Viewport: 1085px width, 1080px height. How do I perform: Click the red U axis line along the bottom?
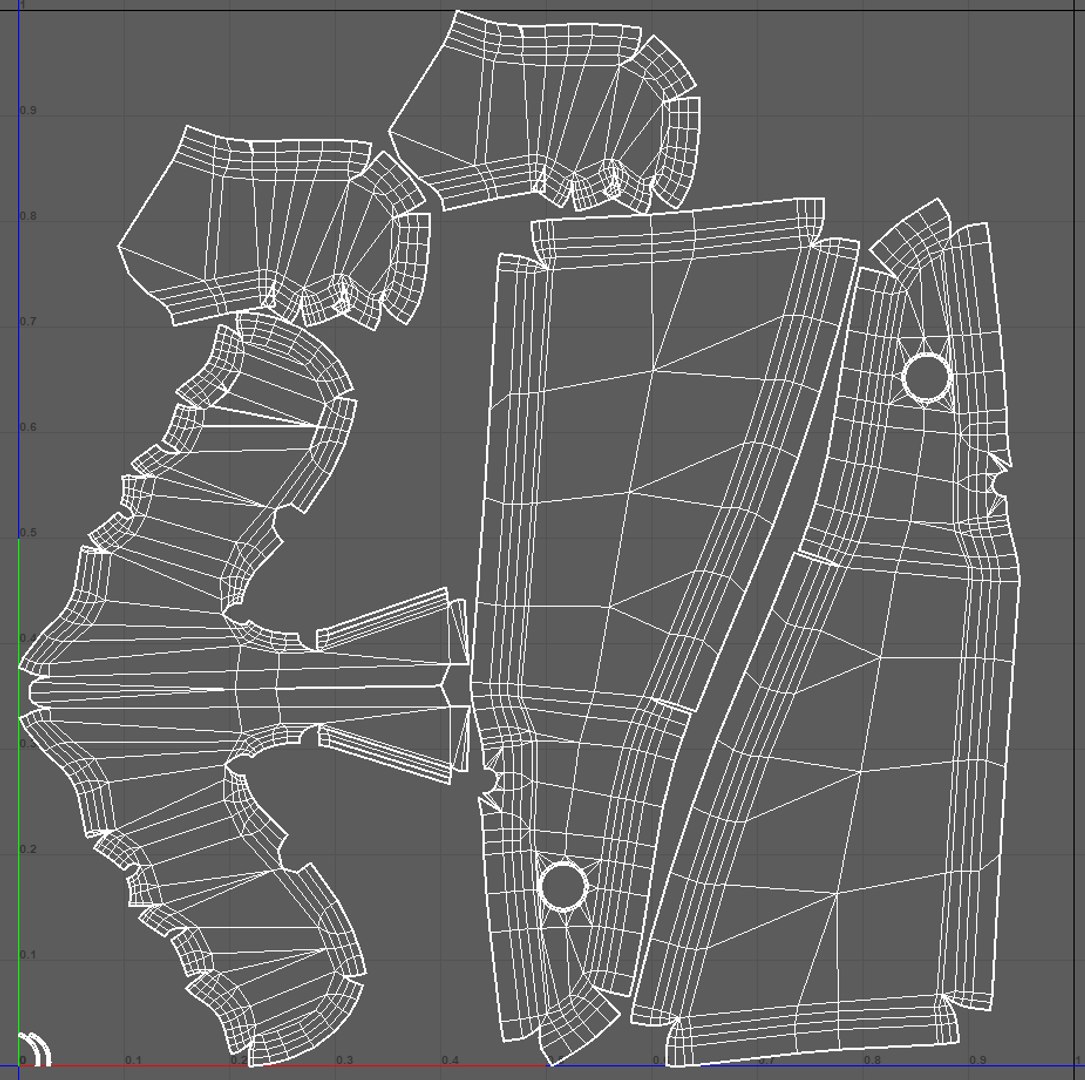(284, 1066)
